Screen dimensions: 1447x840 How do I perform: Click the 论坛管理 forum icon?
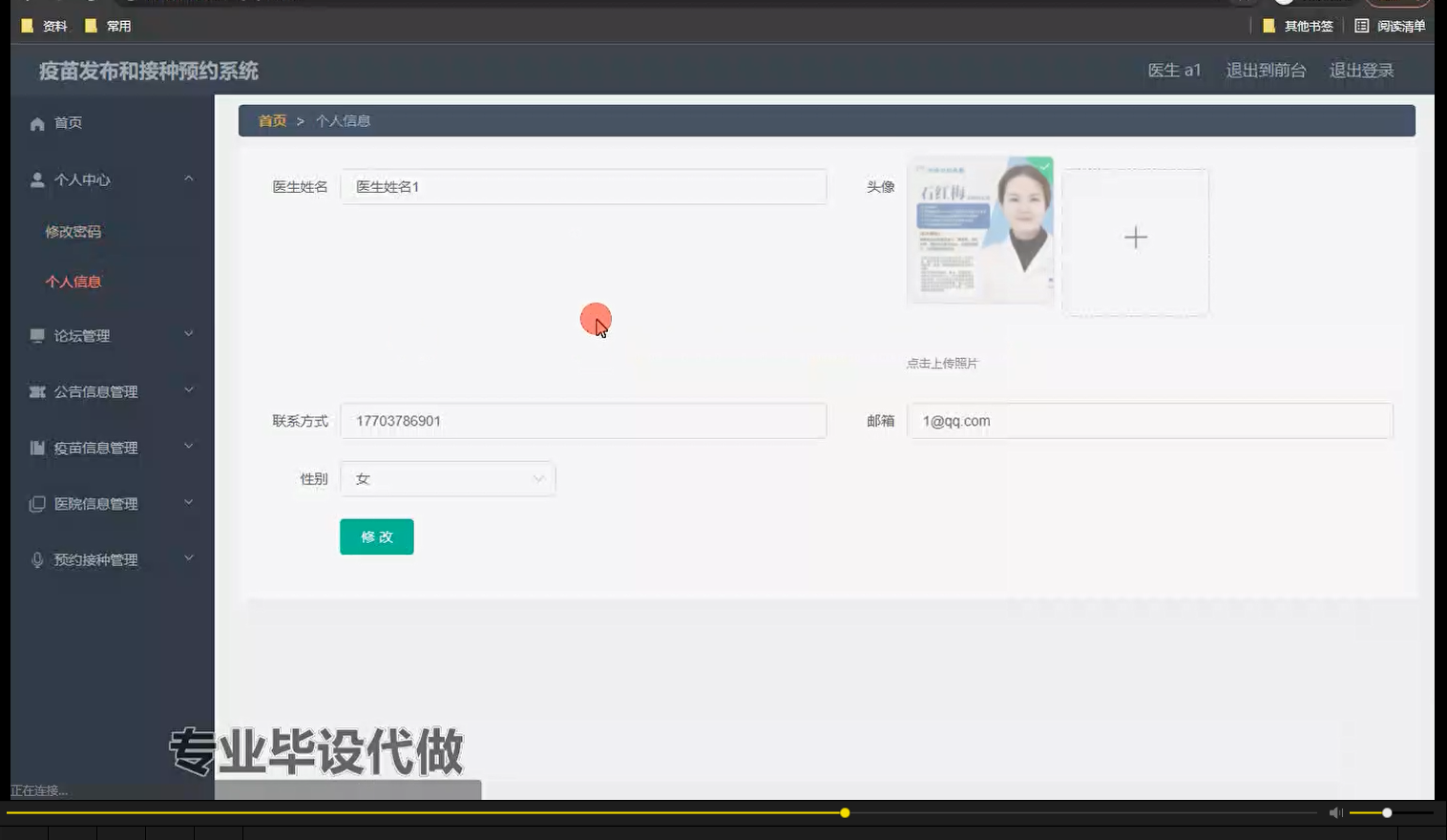[x=36, y=335]
